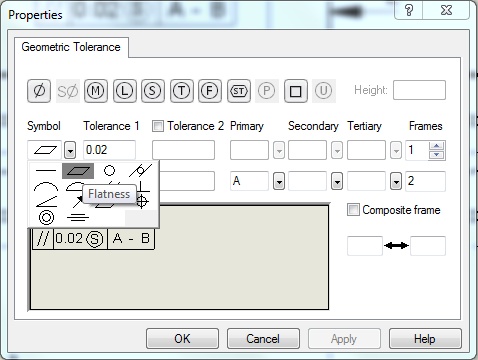Click the Maximum Material Condition (M) icon

[x=96, y=91]
